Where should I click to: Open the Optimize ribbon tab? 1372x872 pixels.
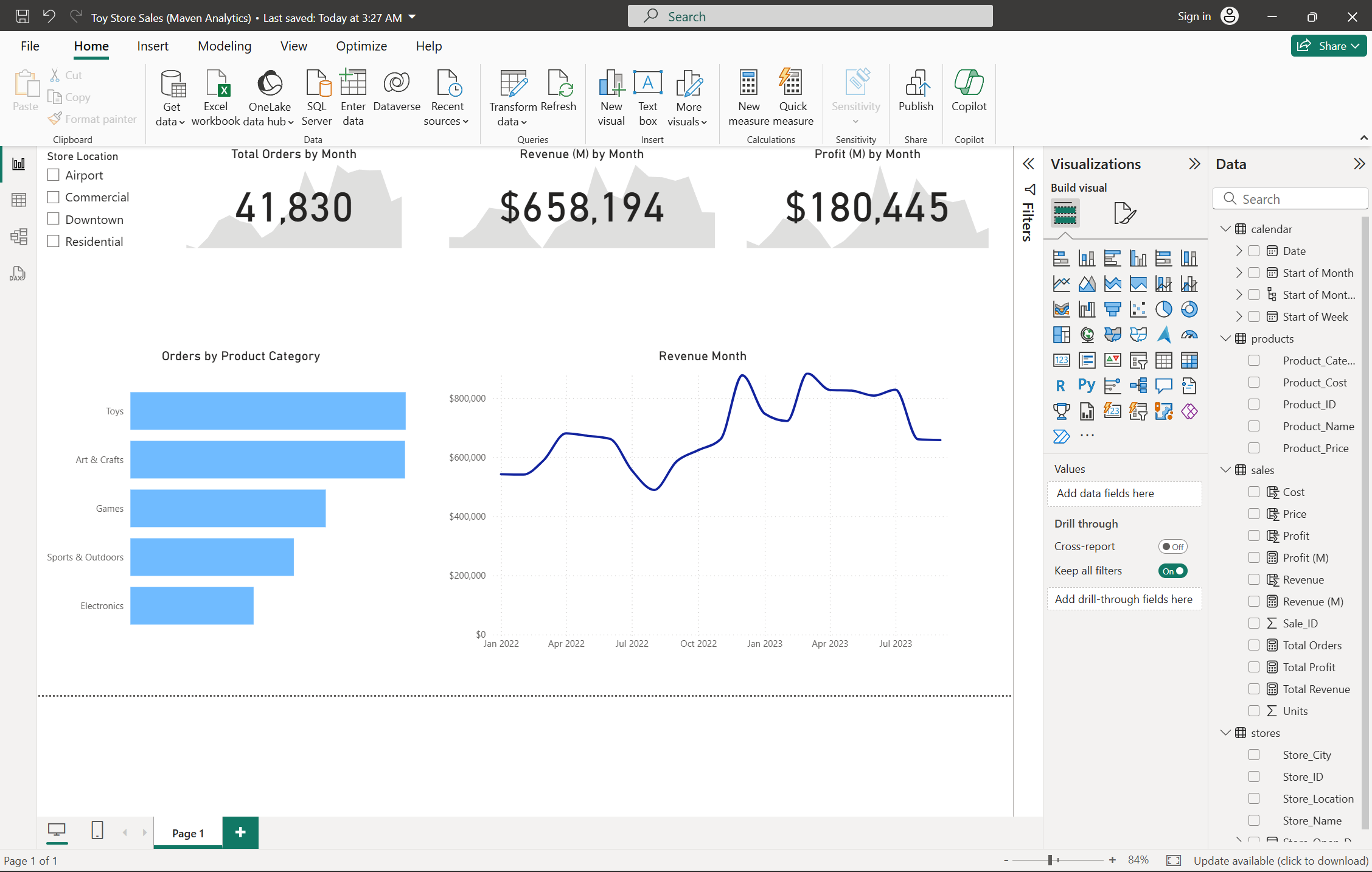(361, 46)
